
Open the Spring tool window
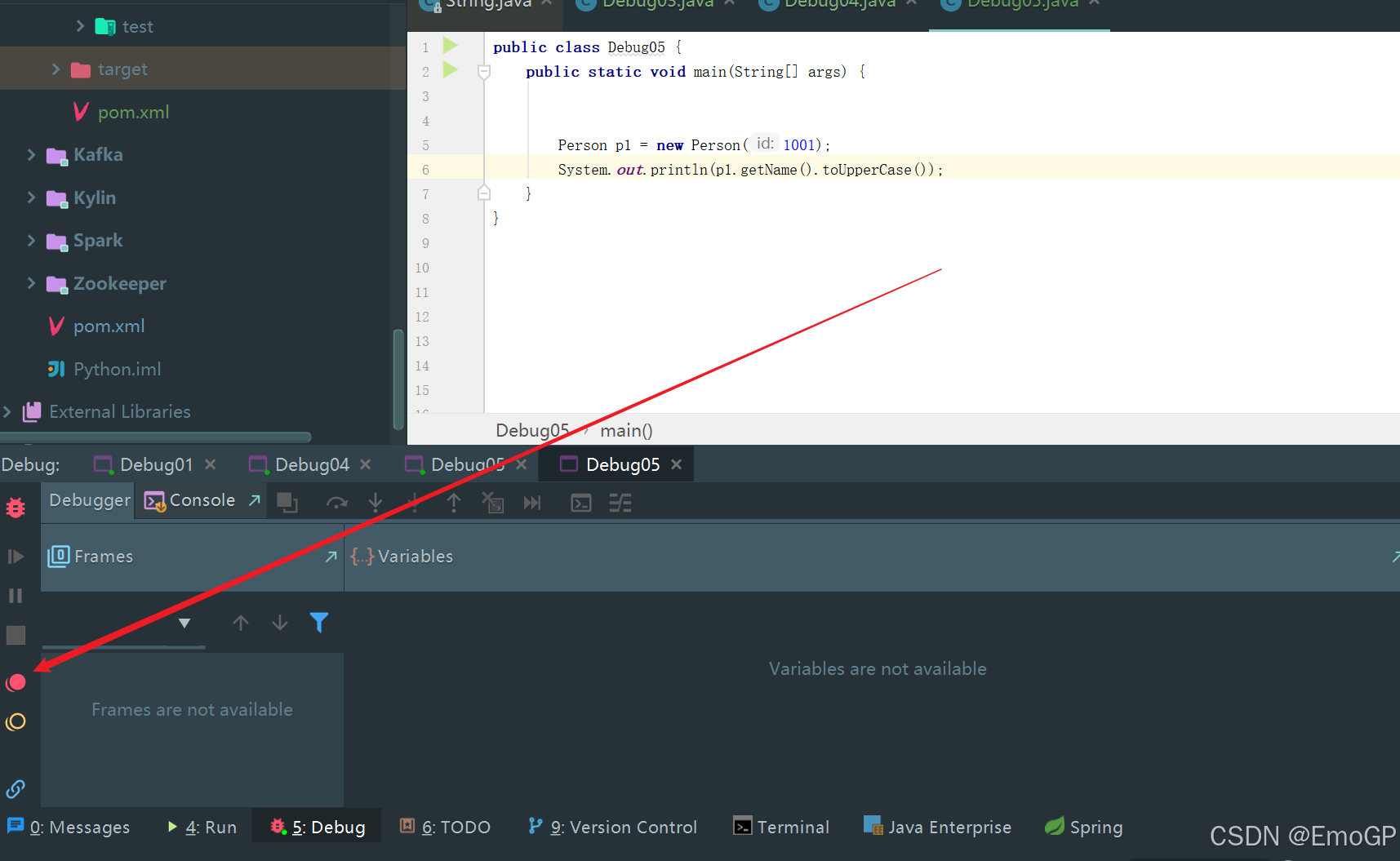(1084, 828)
